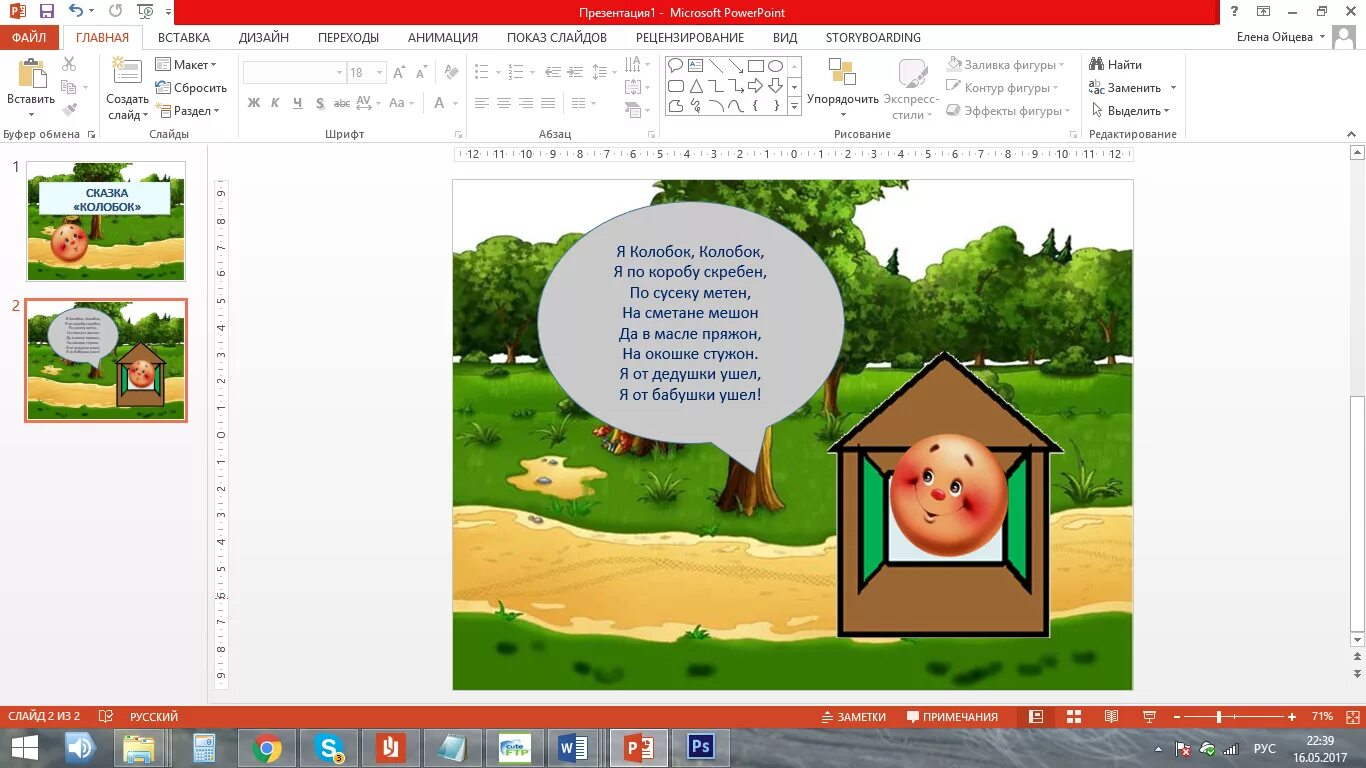Viewport: 1366px width, 768px height.
Task: Switch to the ПЕРЕХОДЫ tab
Action: 348,37
